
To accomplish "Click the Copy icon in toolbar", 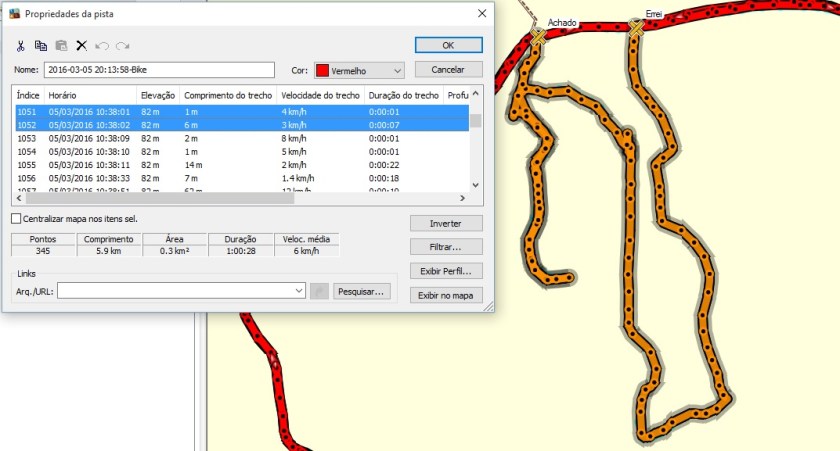I will [41, 46].
